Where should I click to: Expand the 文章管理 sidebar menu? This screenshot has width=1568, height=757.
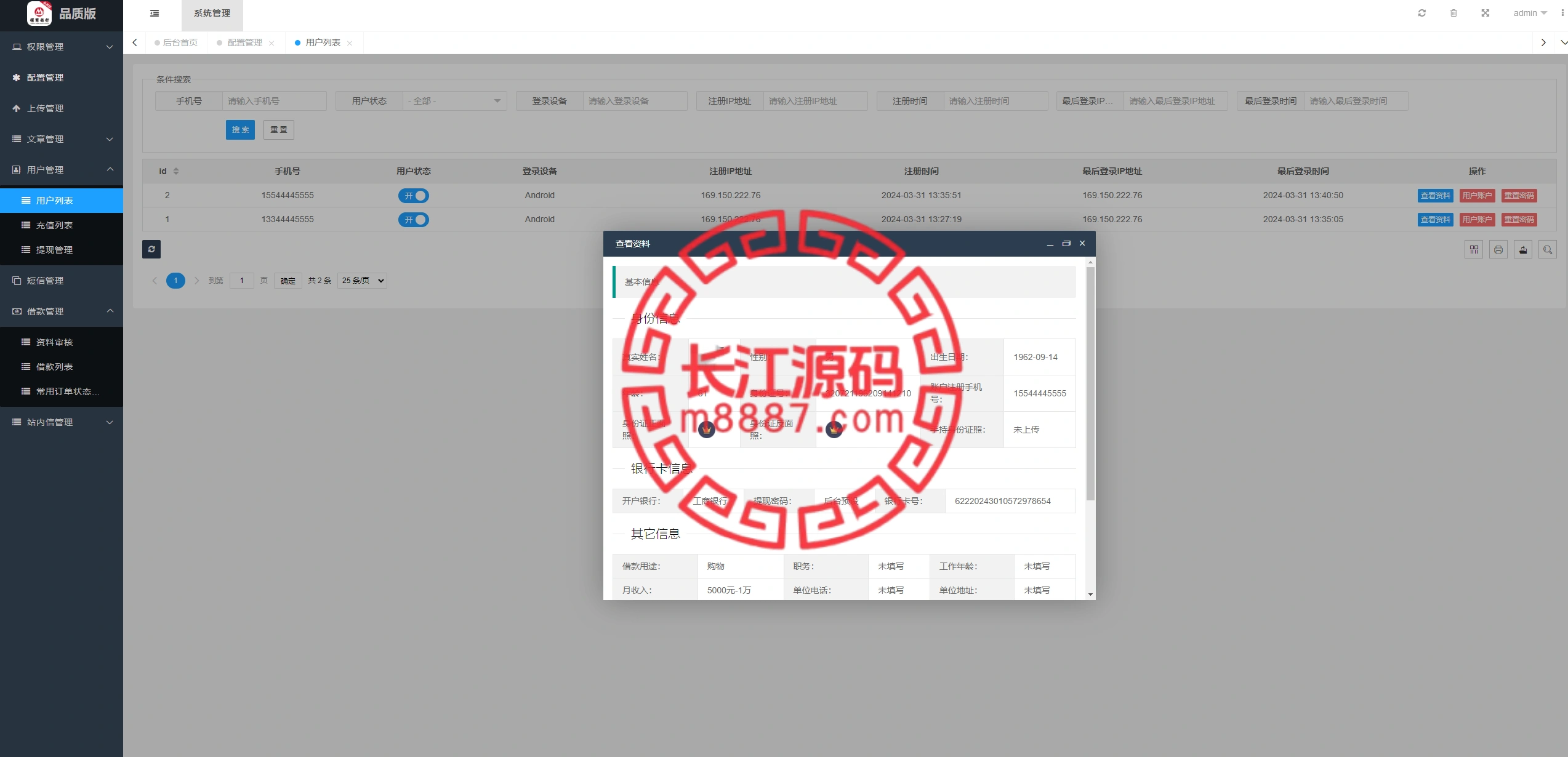point(62,139)
